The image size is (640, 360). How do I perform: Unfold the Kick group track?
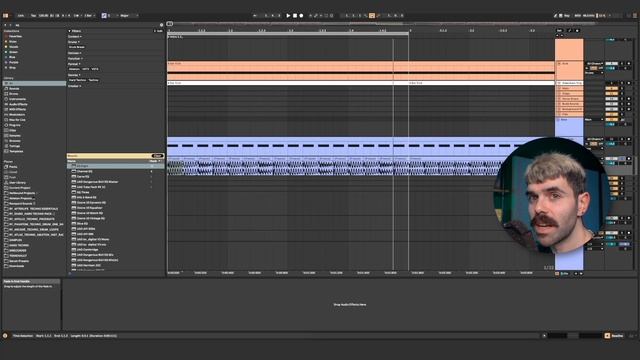click(x=559, y=64)
